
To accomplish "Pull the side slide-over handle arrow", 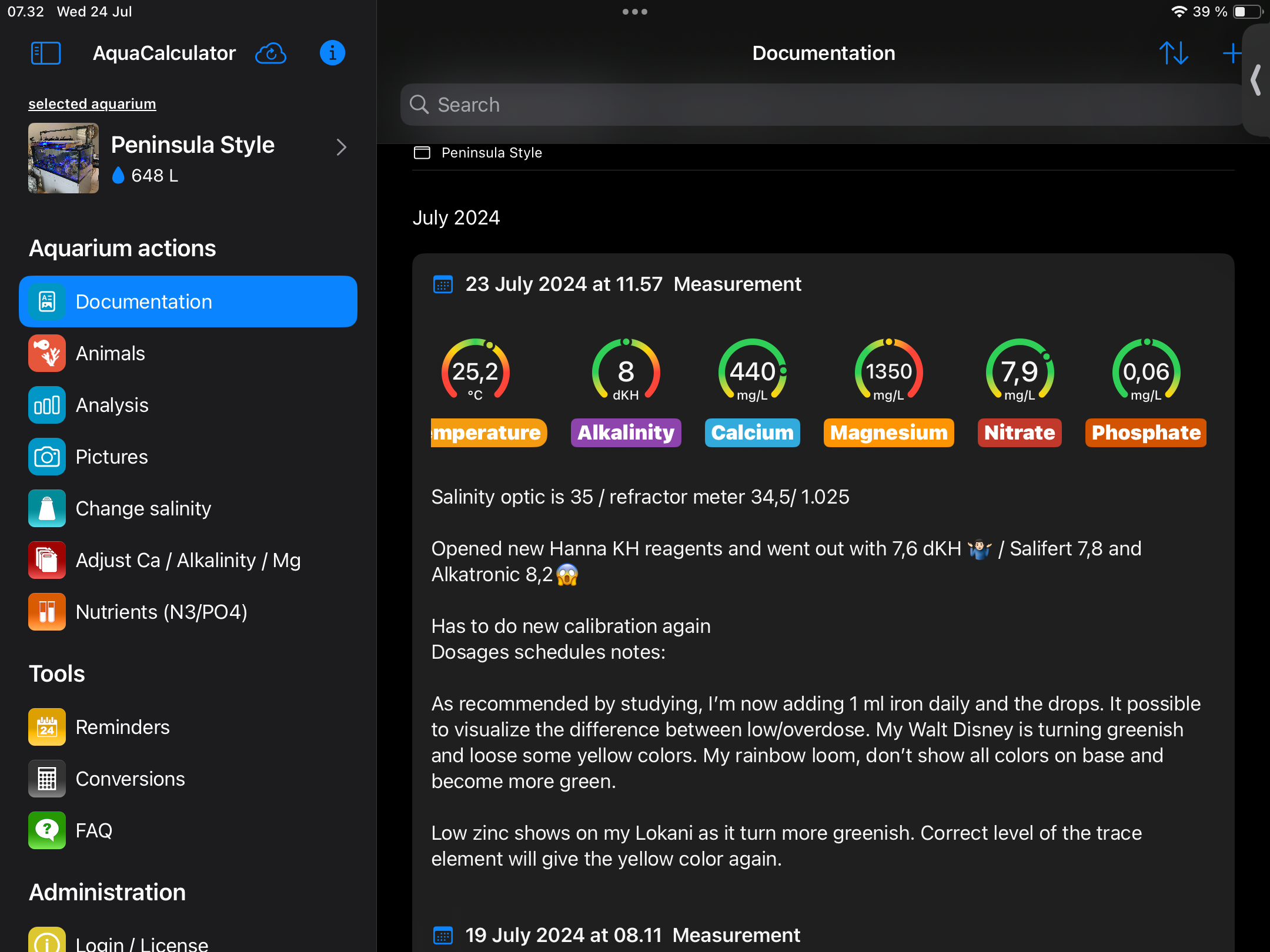I will (1257, 80).
